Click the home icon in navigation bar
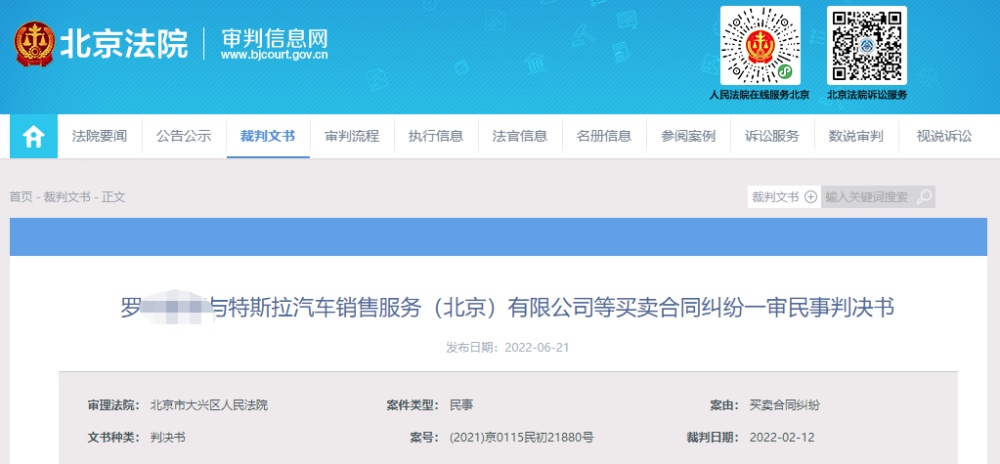This screenshot has height=464, width=1000. pos(34,136)
